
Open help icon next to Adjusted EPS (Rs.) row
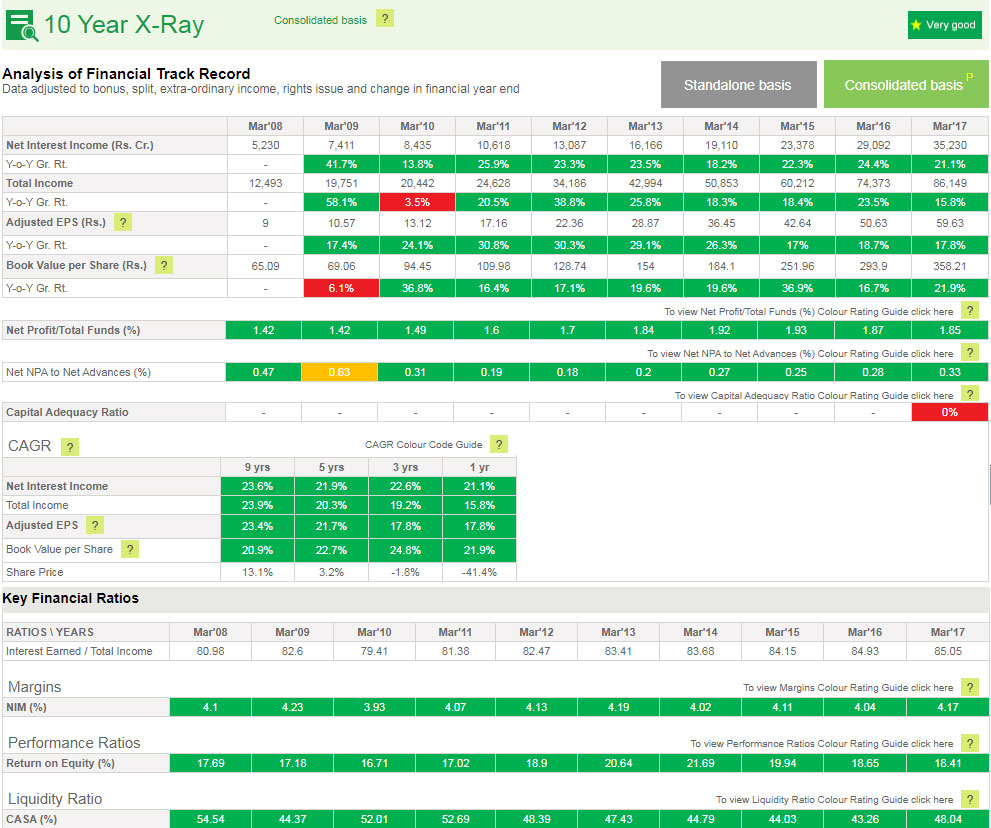click(x=123, y=222)
